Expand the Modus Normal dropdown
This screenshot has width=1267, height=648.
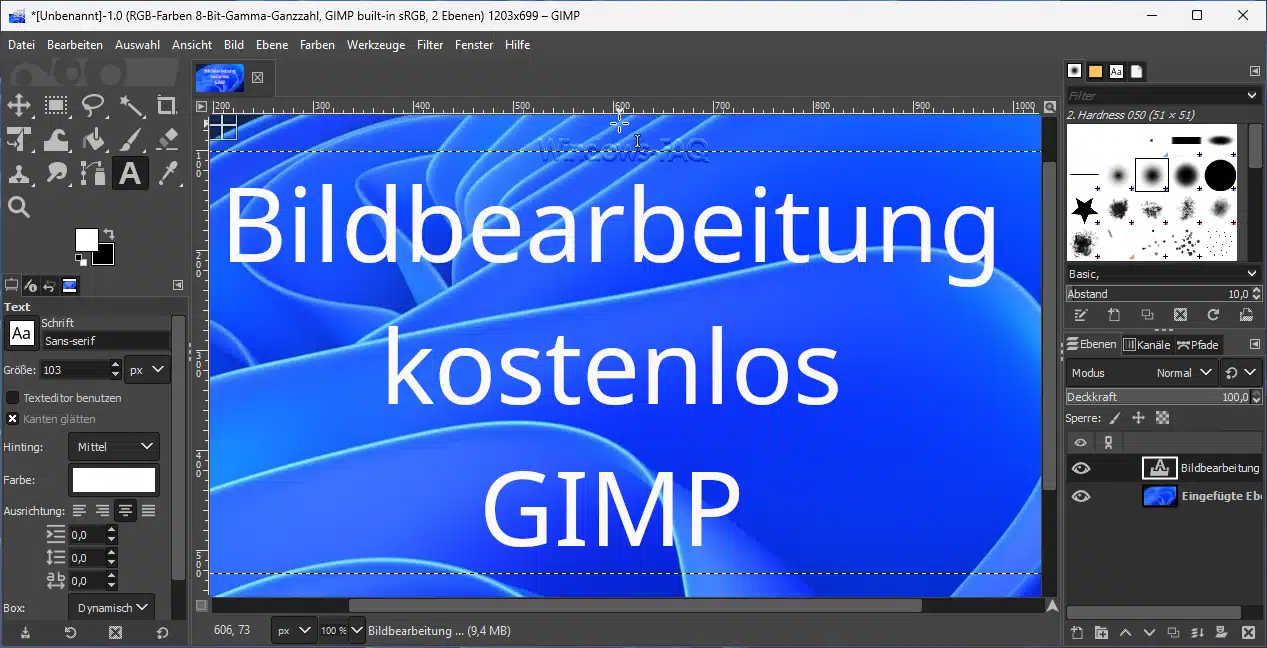(1183, 372)
